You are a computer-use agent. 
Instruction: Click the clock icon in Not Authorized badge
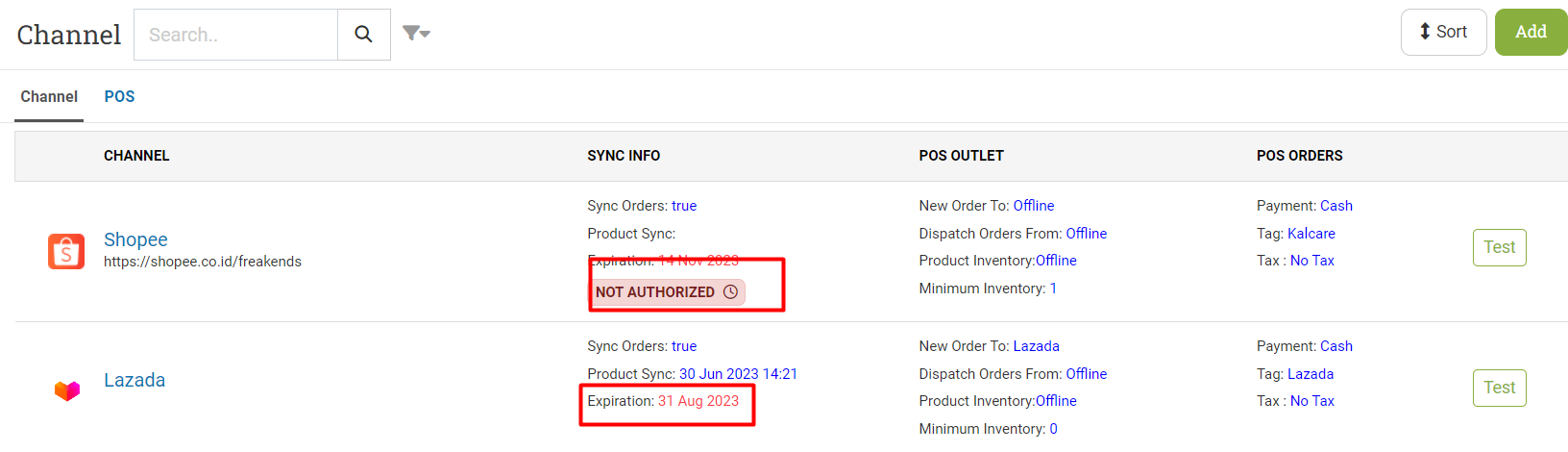pyautogui.click(x=730, y=291)
